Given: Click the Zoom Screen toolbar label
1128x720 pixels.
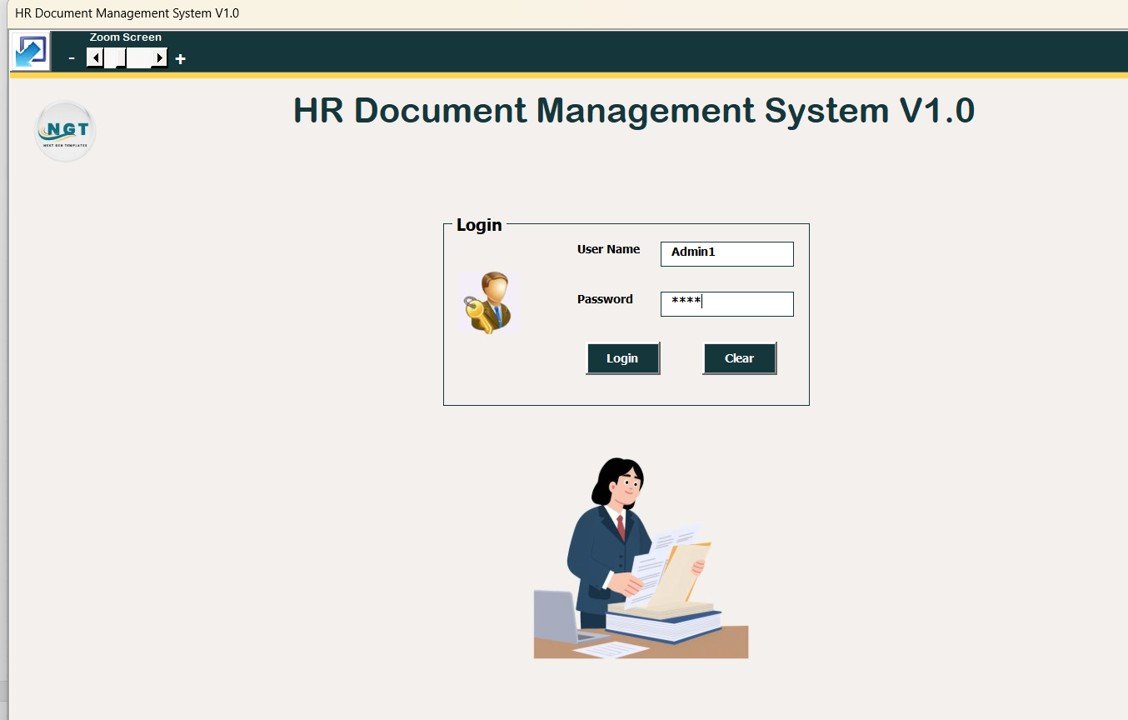Looking at the screenshot, I should (125, 36).
